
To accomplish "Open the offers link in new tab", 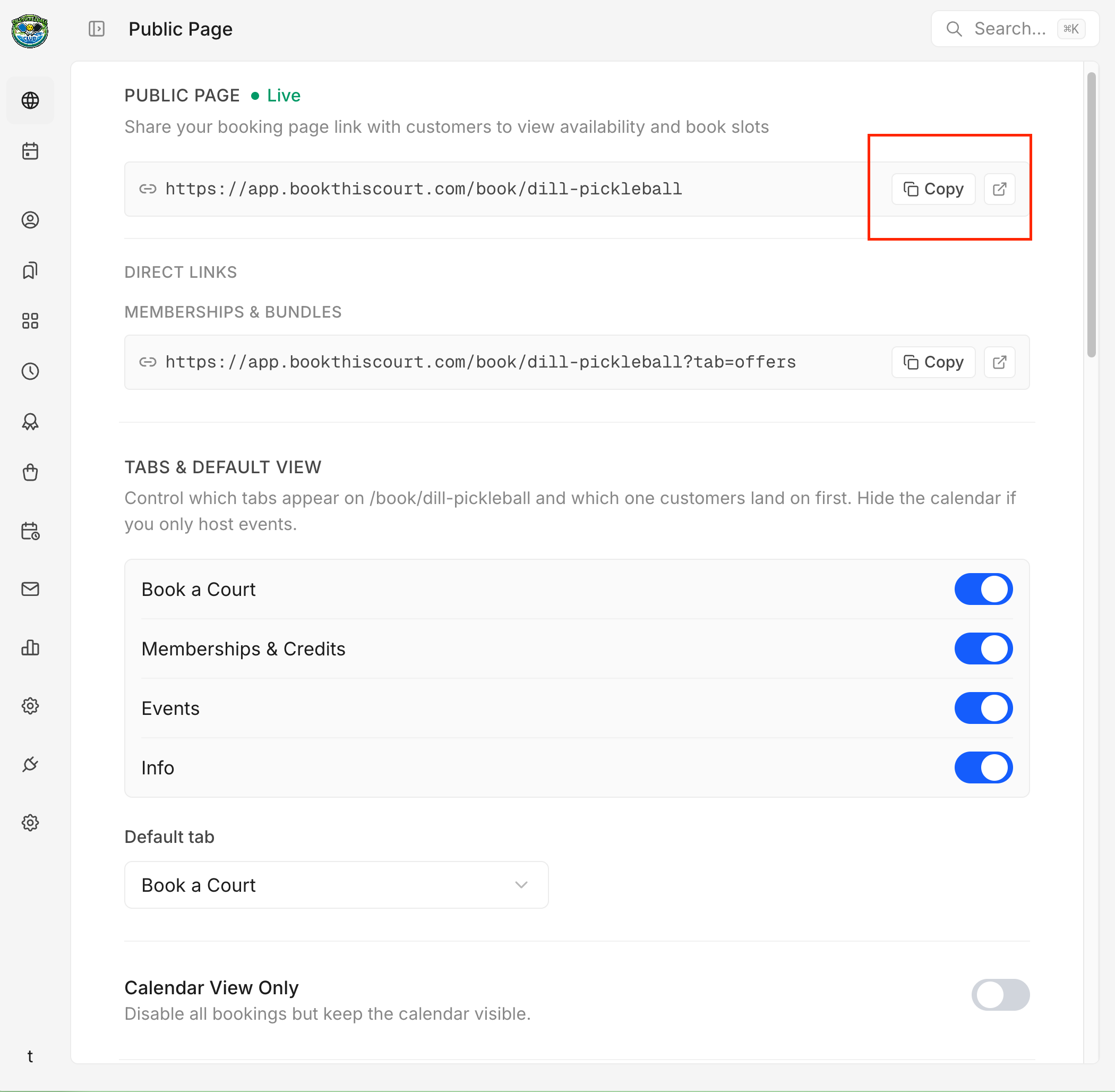I will click(x=999, y=362).
